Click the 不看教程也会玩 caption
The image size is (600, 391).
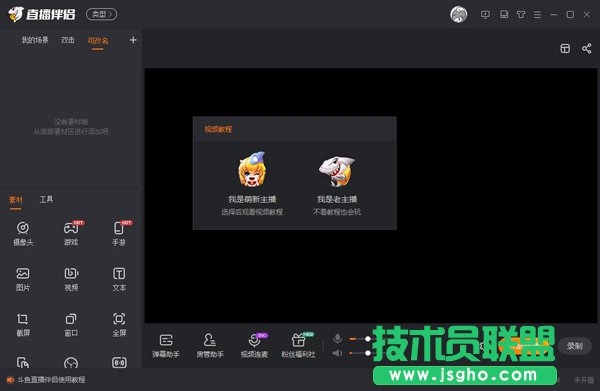point(337,212)
